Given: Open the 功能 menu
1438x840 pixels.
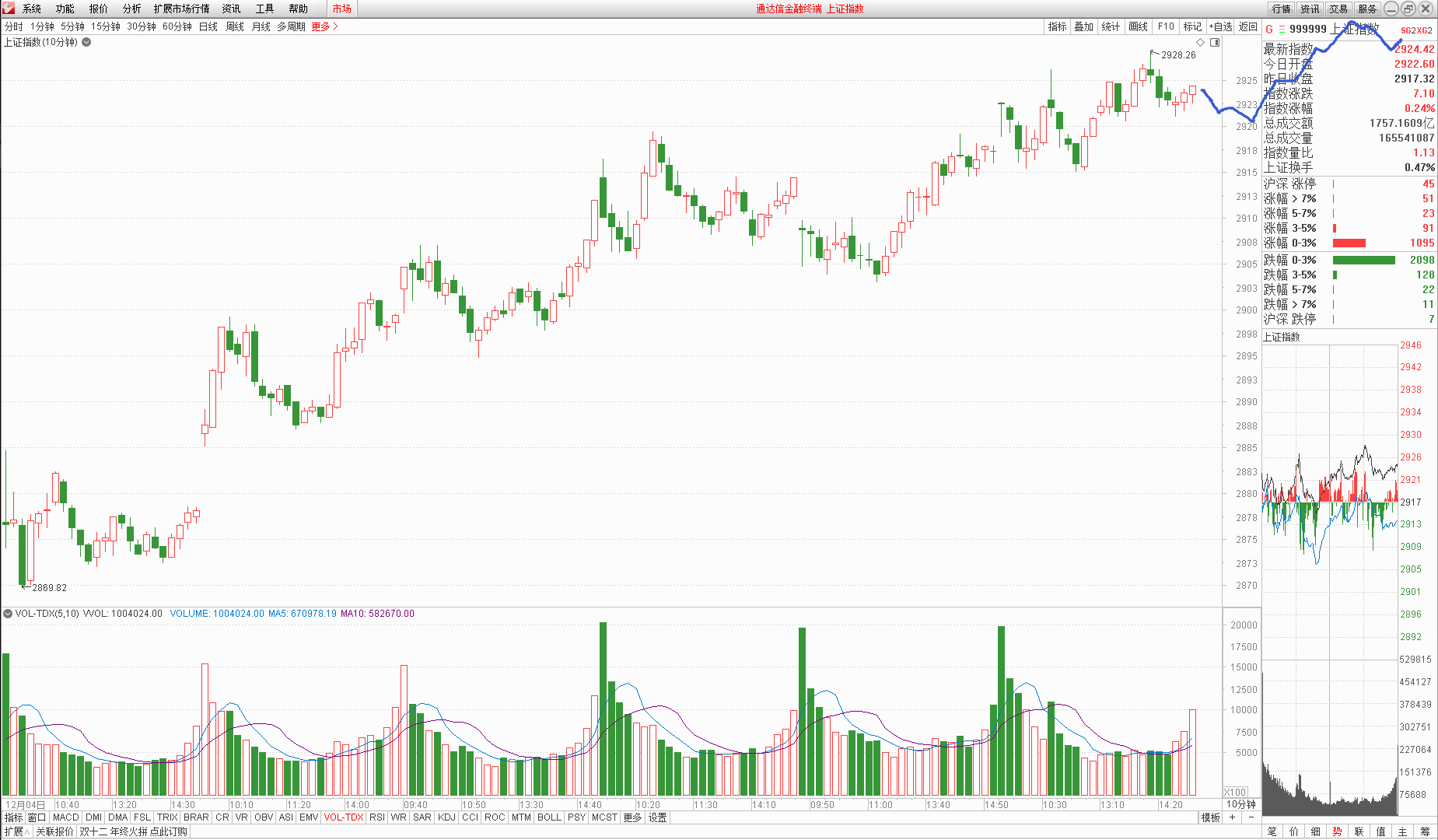Looking at the screenshot, I should pyautogui.click(x=65, y=9).
